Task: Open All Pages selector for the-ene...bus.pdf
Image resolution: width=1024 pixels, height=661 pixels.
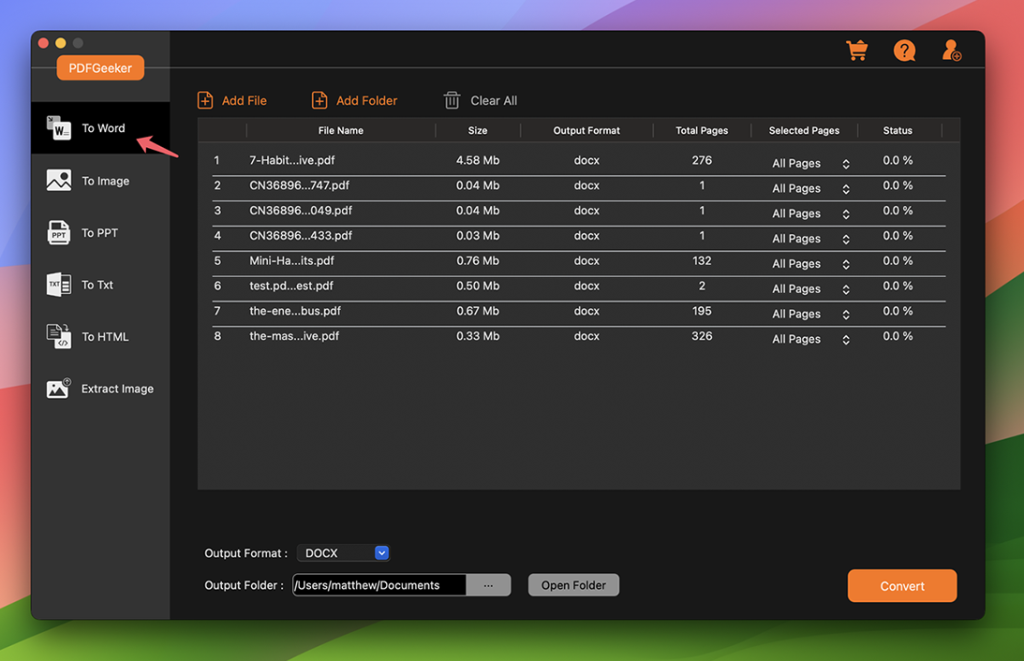Action: (810, 314)
